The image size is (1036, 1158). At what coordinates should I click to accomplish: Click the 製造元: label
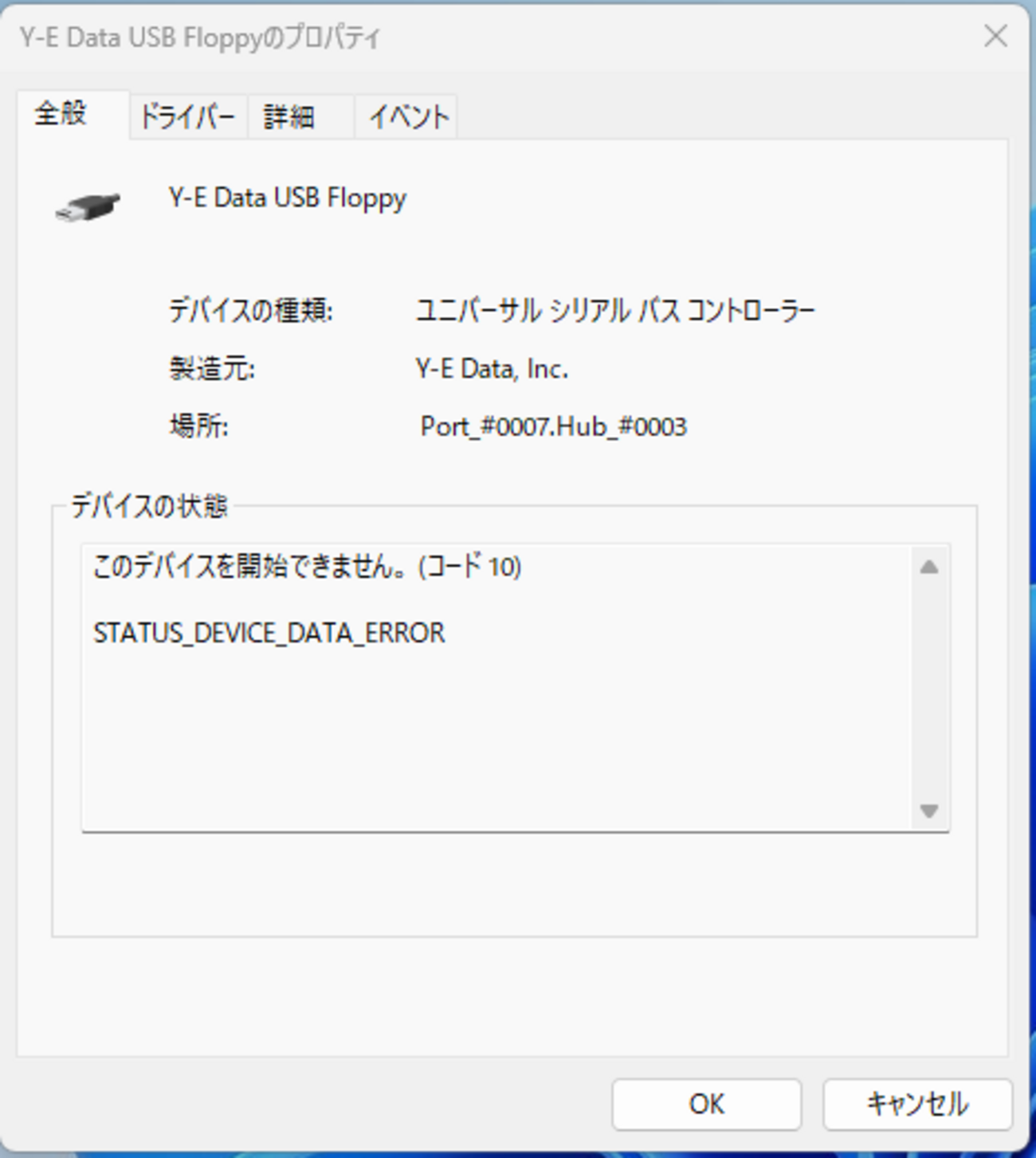pyautogui.click(x=212, y=369)
